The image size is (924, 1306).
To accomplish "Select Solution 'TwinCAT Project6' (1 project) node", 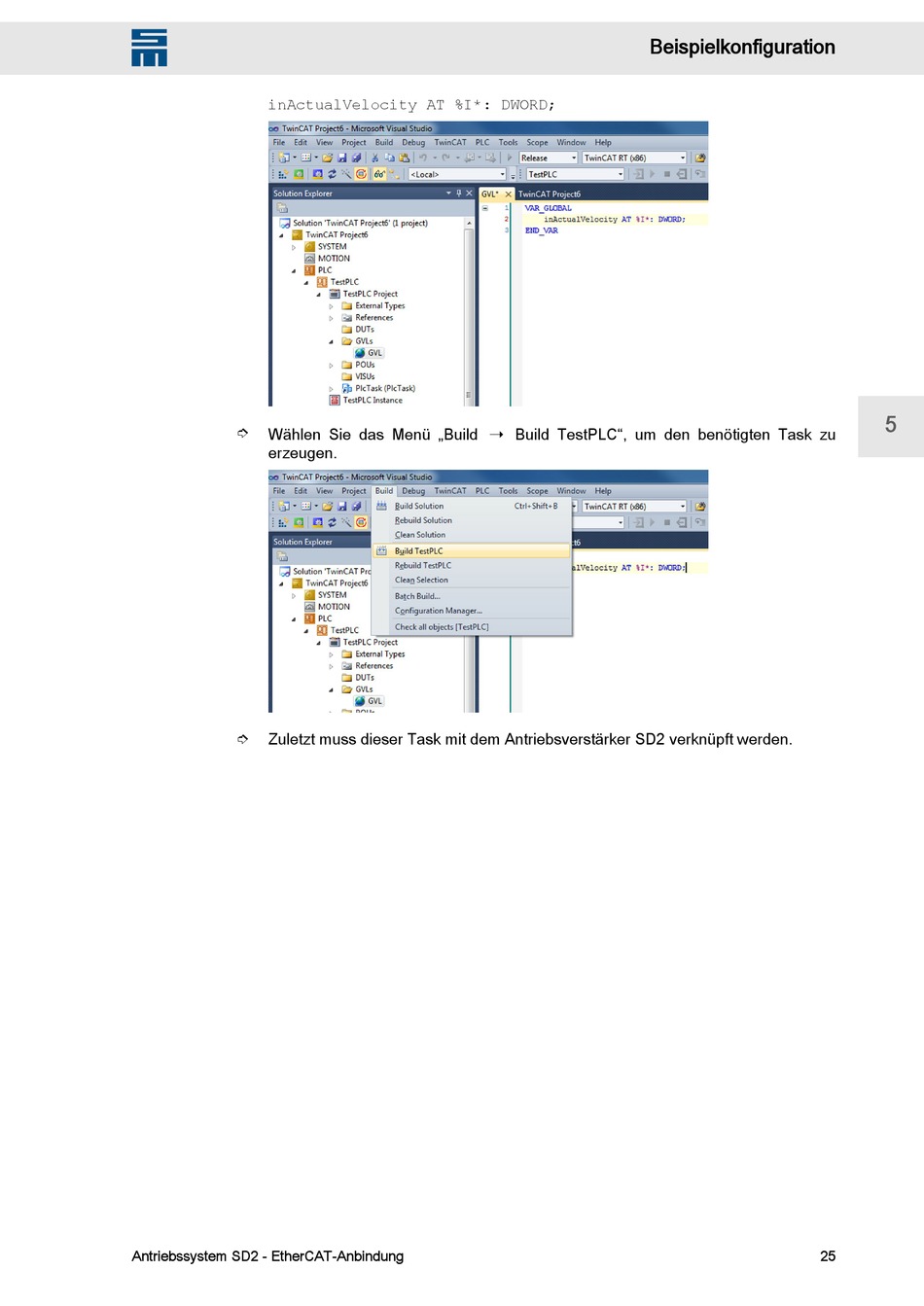I will (x=361, y=224).
